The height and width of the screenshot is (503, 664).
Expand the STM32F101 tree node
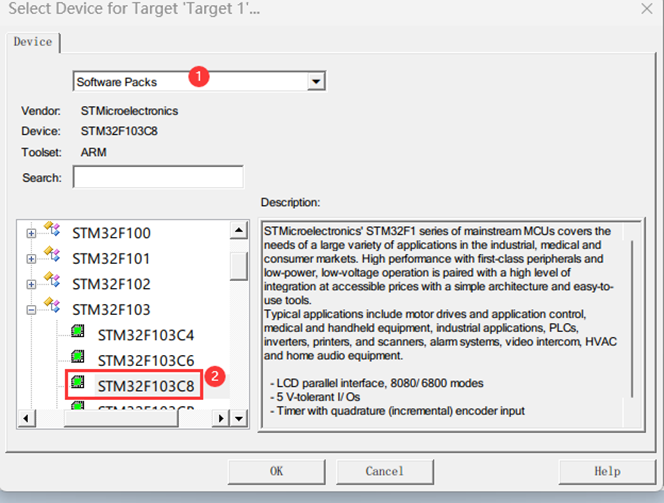coord(31,259)
